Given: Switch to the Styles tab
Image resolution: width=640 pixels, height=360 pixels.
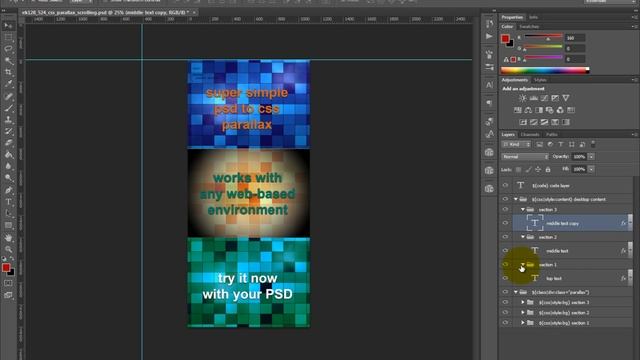Looking at the screenshot, I should pos(540,80).
